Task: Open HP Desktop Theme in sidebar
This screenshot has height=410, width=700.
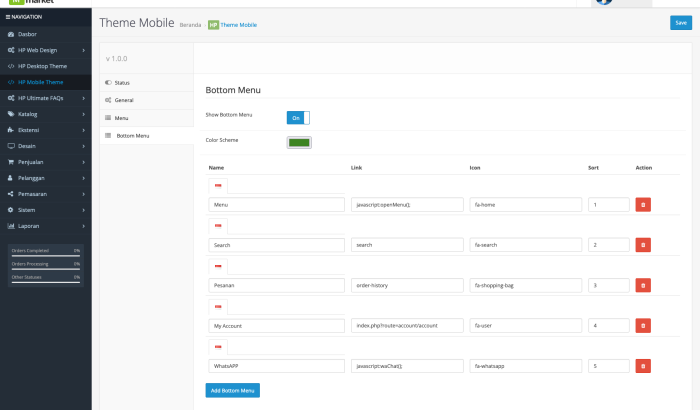Action: (x=46, y=66)
